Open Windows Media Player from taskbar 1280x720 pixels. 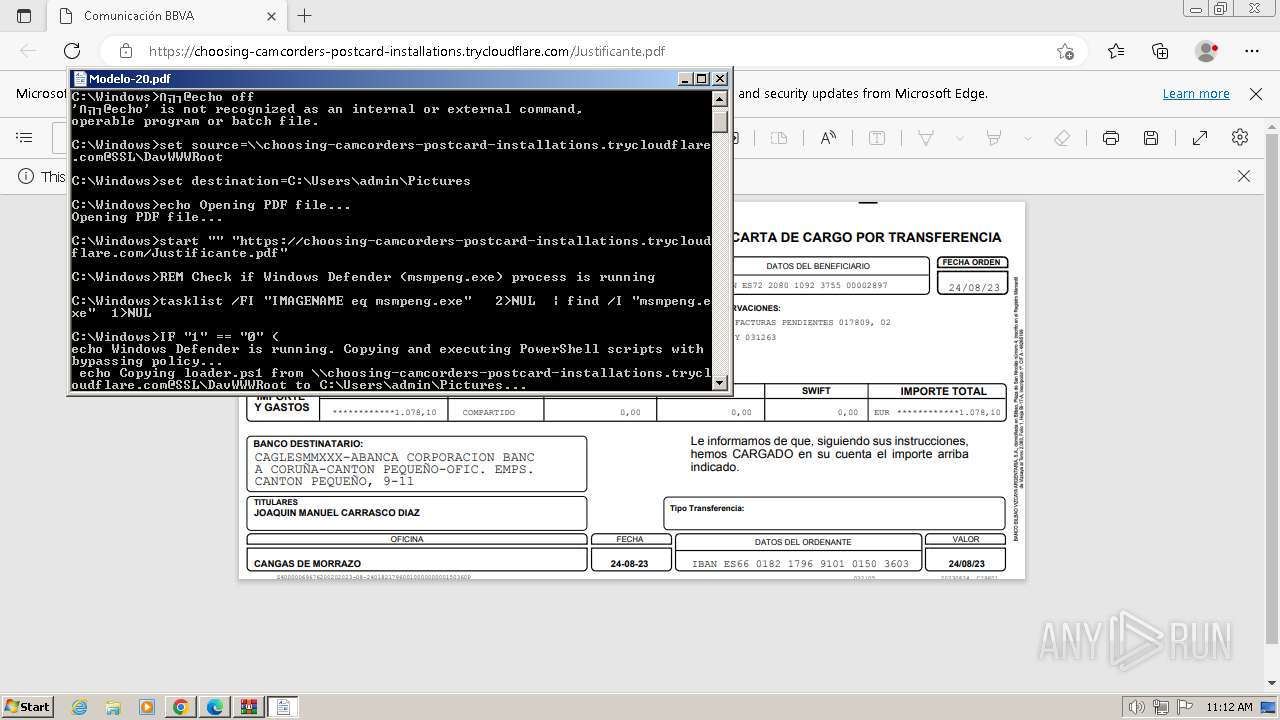coord(147,707)
